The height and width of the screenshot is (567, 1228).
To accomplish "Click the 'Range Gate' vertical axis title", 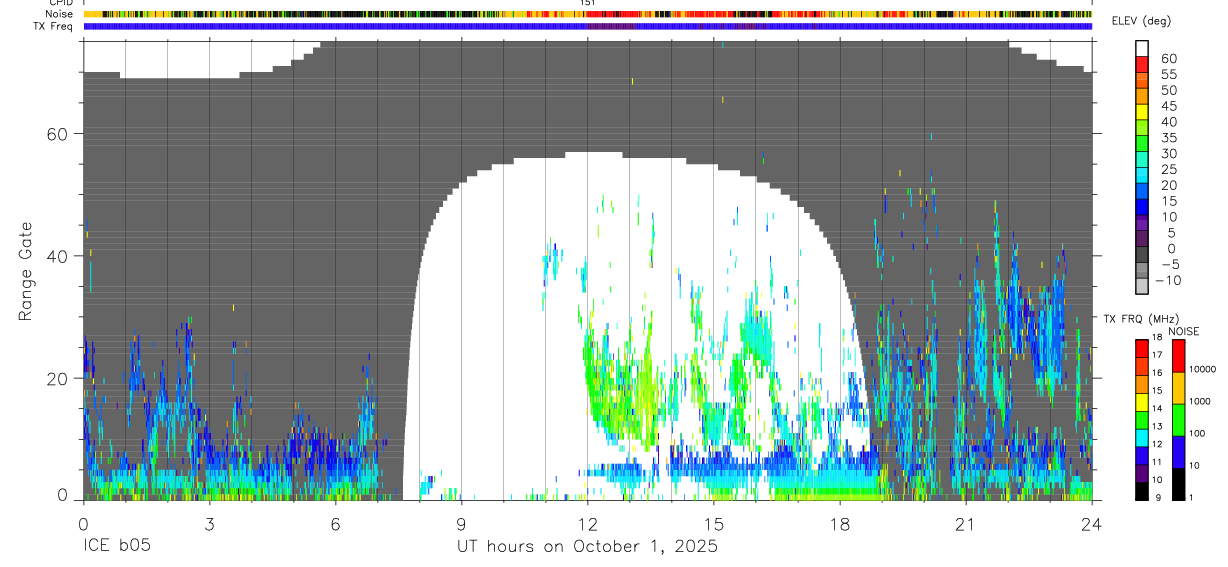I will [x=27, y=272].
